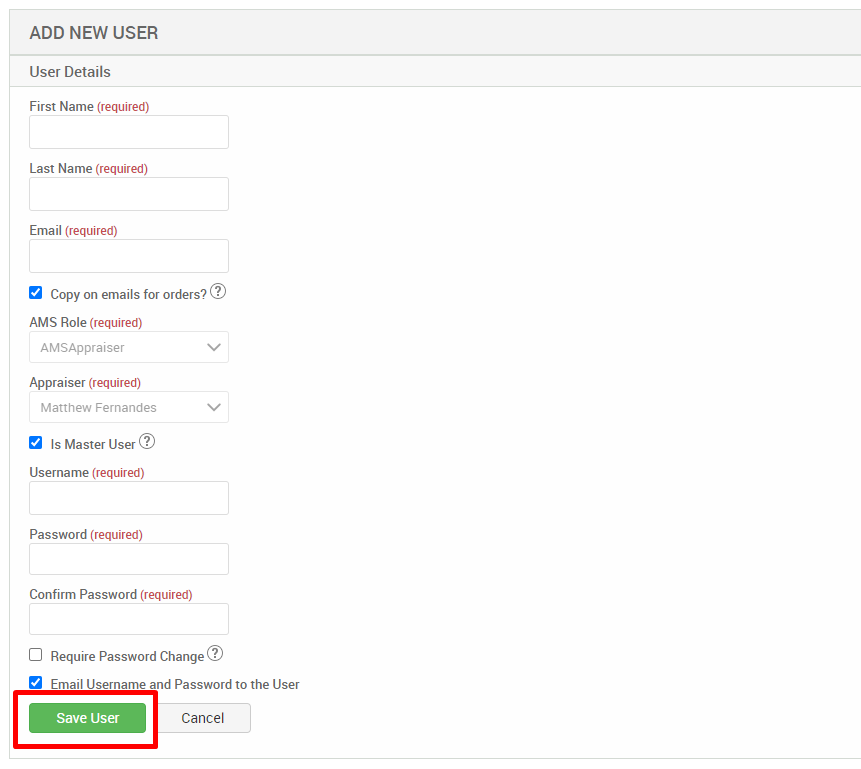This screenshot has height=769, width=861.
Task: Click the Save User button
Action: pos(87,717)
